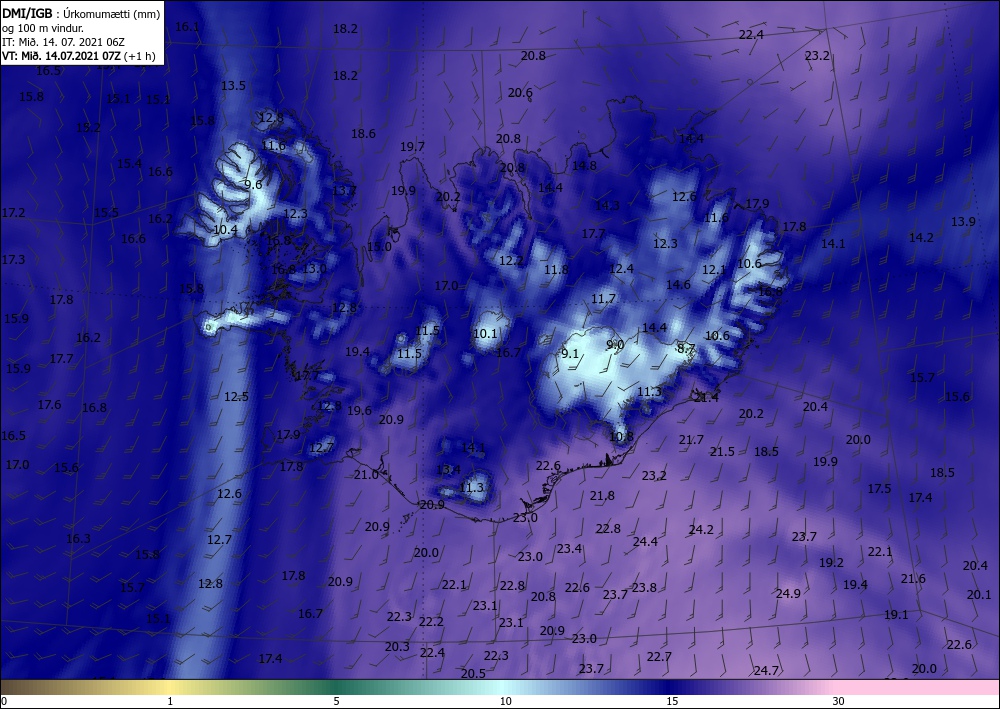Click the map value 20.5
The height and width of the screenshot is (709, 1000).
click(x=473, y=673)
